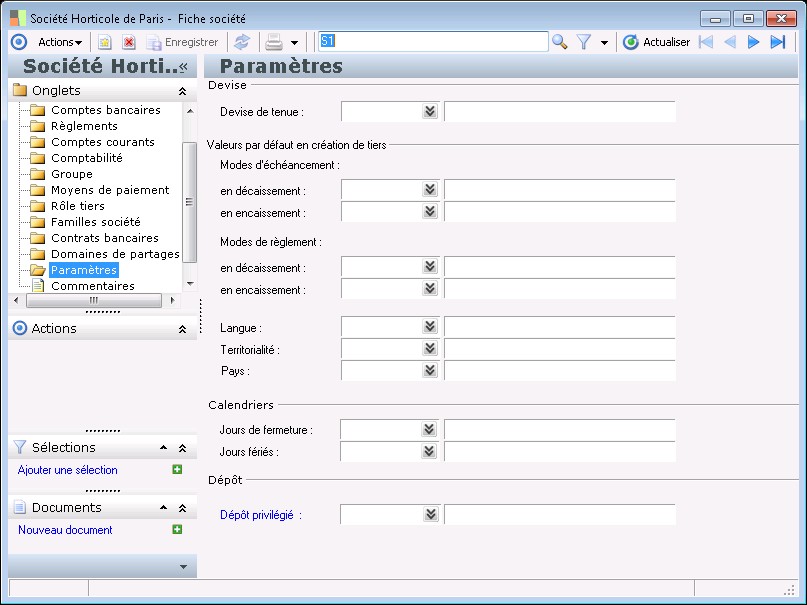Select Moyens de paiement

[x=110, y=190]
